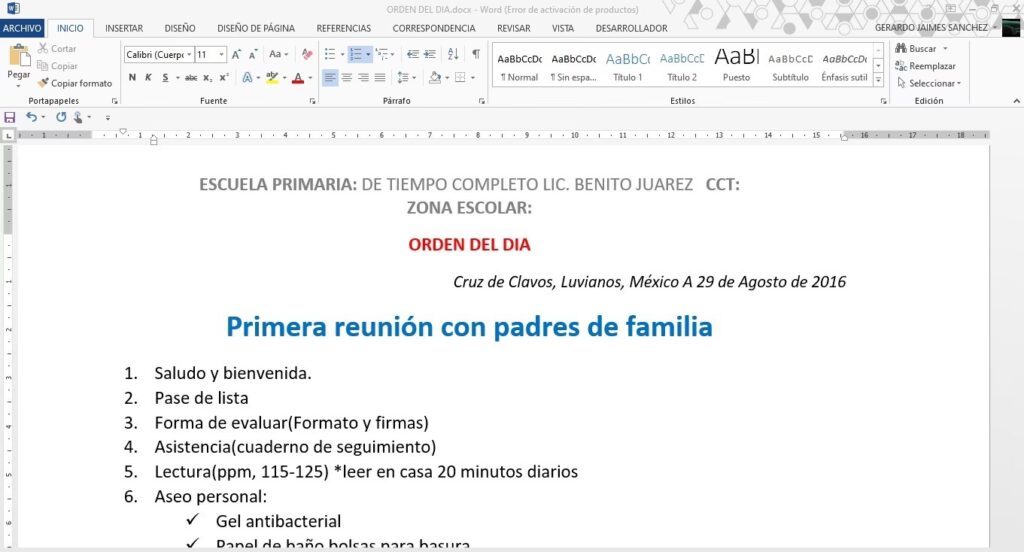Image resolution: width=1024 pixels, height=552 pixels.
Task: Switch to the REFERENCIAS tab
Action: point(344,28)
